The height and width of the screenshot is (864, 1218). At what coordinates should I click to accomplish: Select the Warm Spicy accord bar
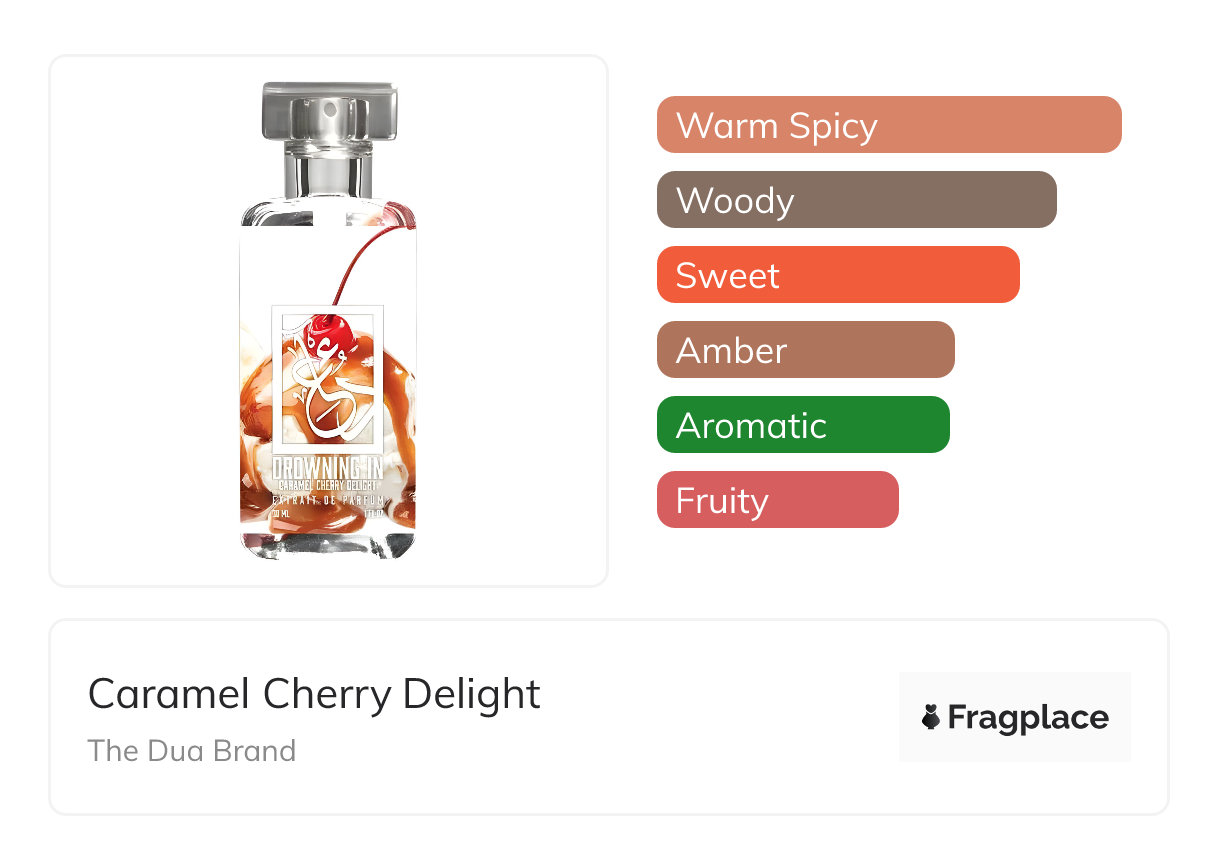[x=888, y=125]
